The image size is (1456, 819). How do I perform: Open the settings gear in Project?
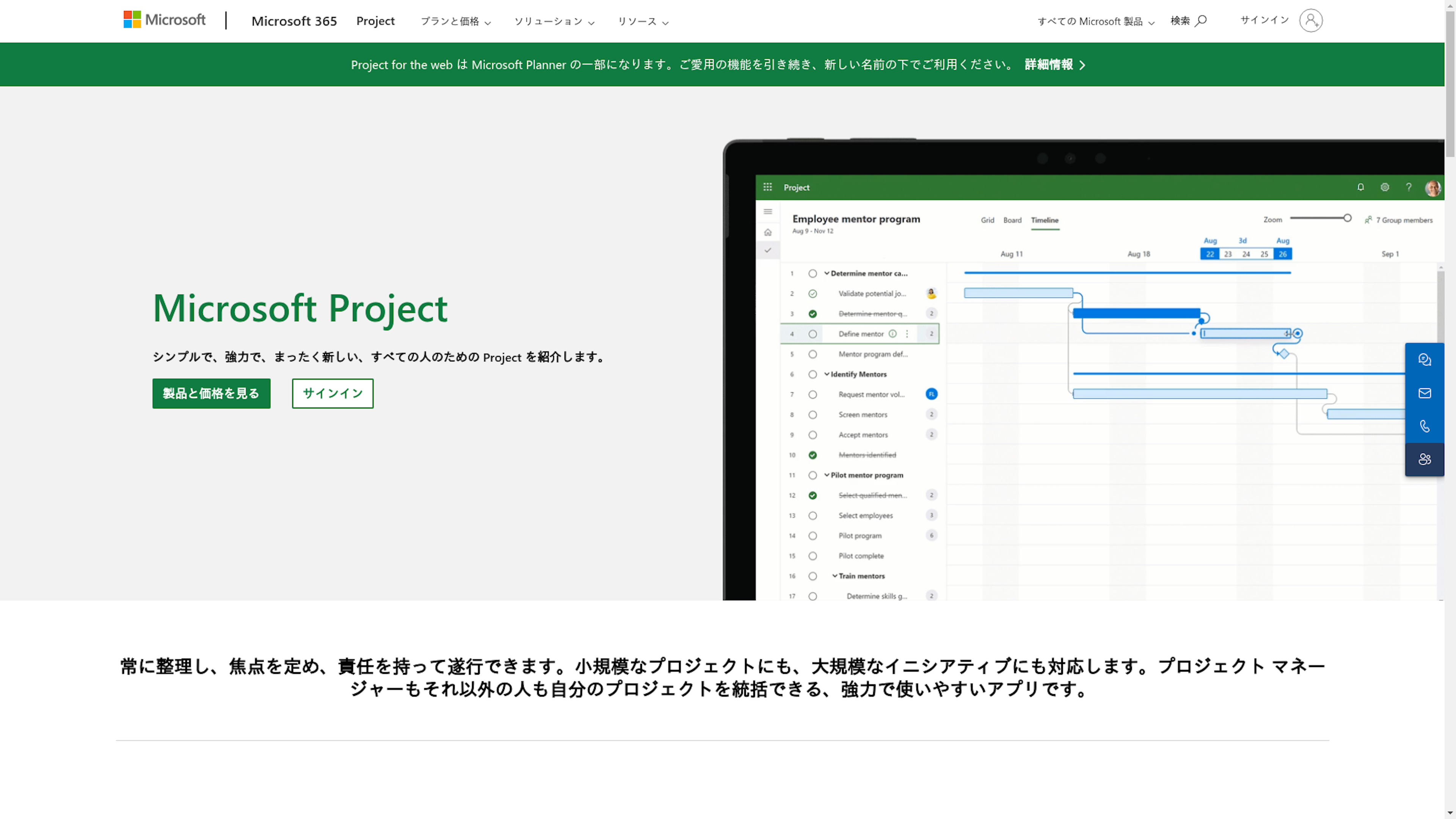point(1385,187)
